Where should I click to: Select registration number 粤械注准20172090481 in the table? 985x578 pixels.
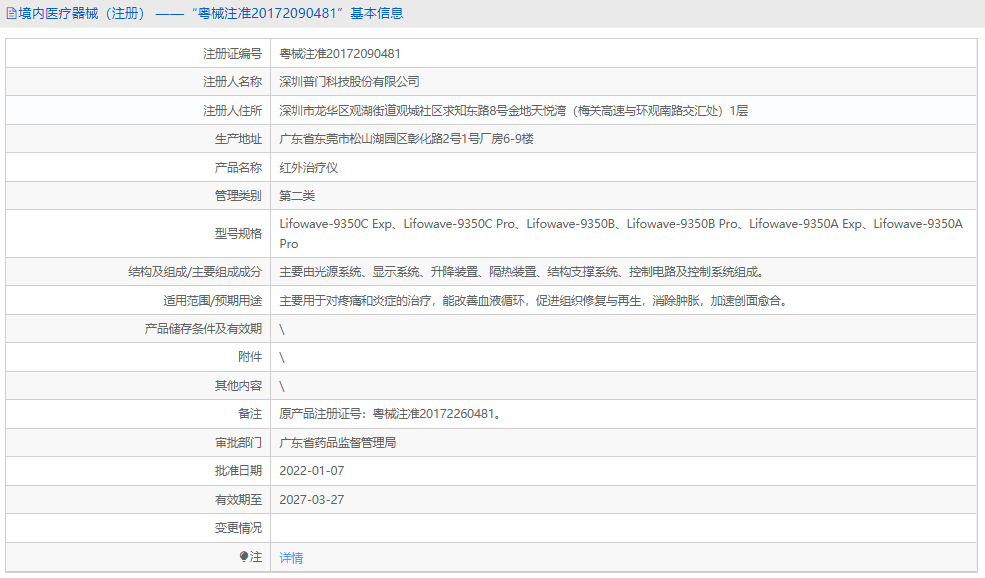(x=339, y=54)
